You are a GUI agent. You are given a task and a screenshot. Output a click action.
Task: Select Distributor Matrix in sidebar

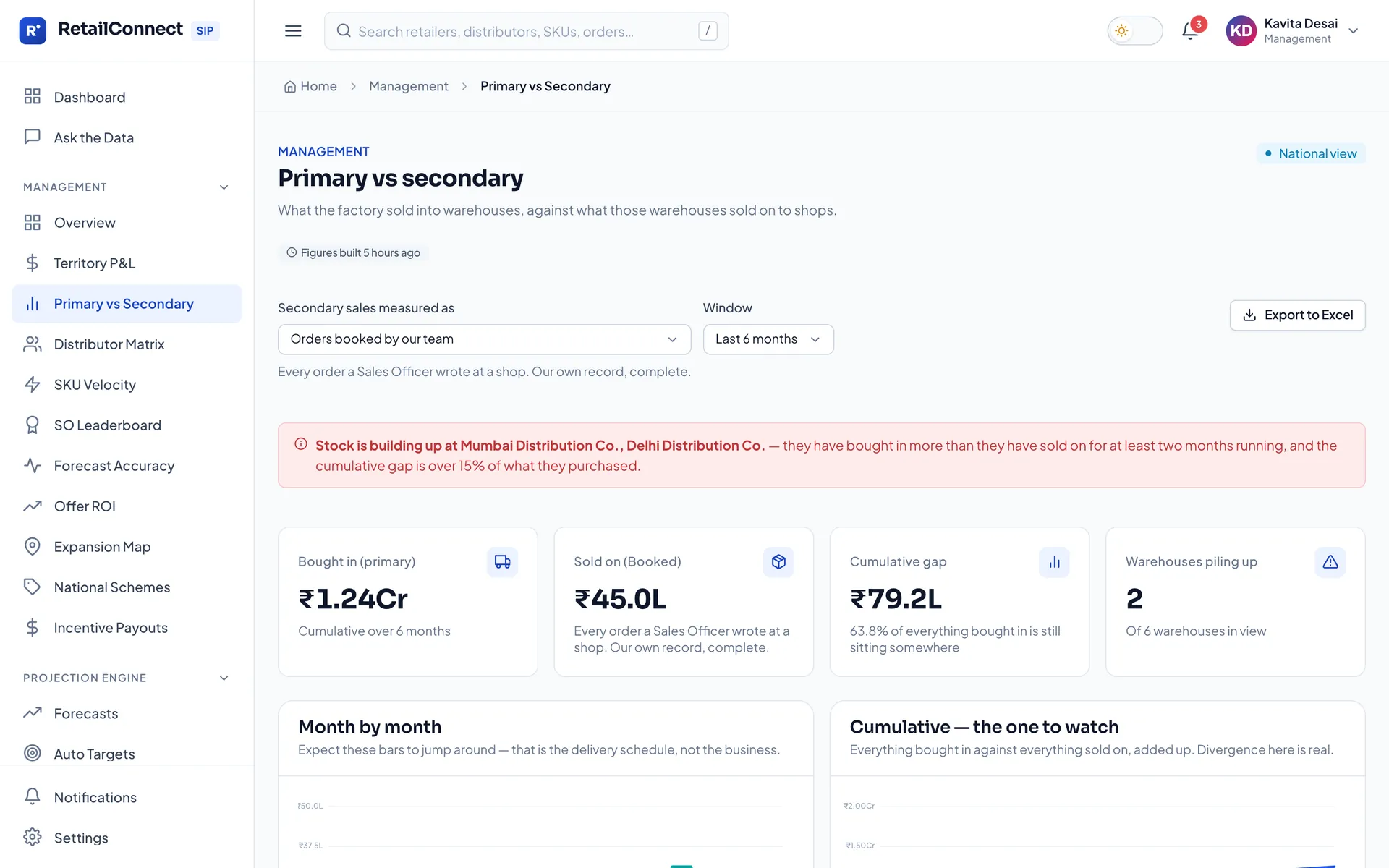[x=127, y=344]
